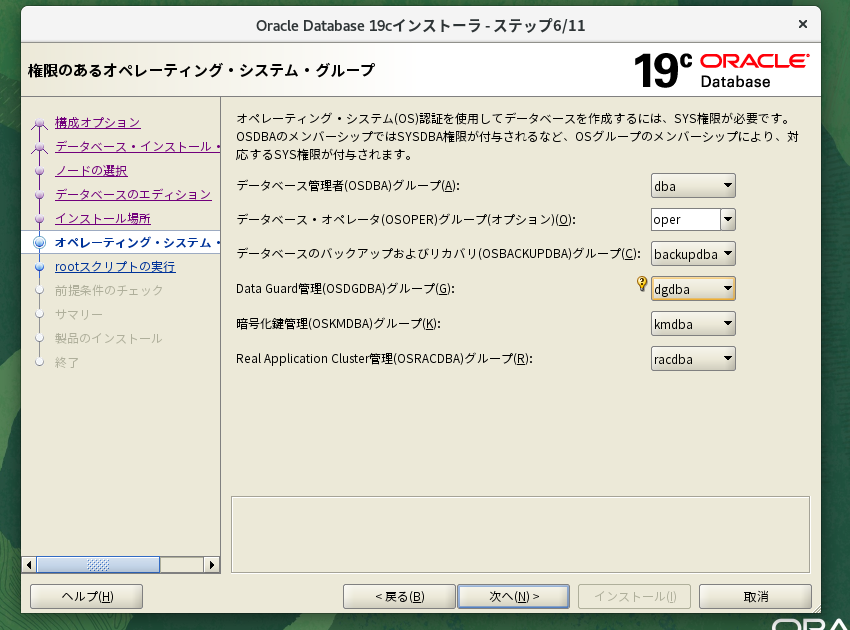850x630 pixels.
Task: Click the step marker beside インストール場所
Action: click(x=39, y=218)
